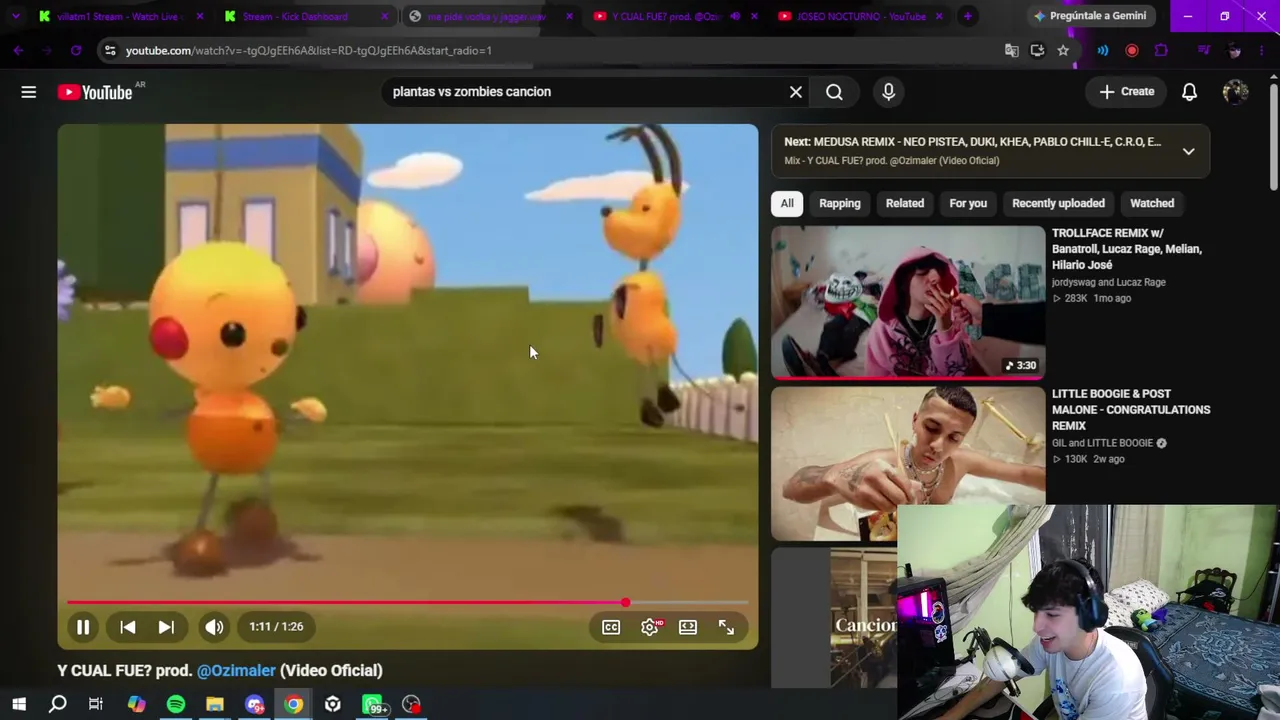Image resolution: width=1280 pixels, height=720 pixels.
Task: Open a new browser tab
Action: coord(967,16)
